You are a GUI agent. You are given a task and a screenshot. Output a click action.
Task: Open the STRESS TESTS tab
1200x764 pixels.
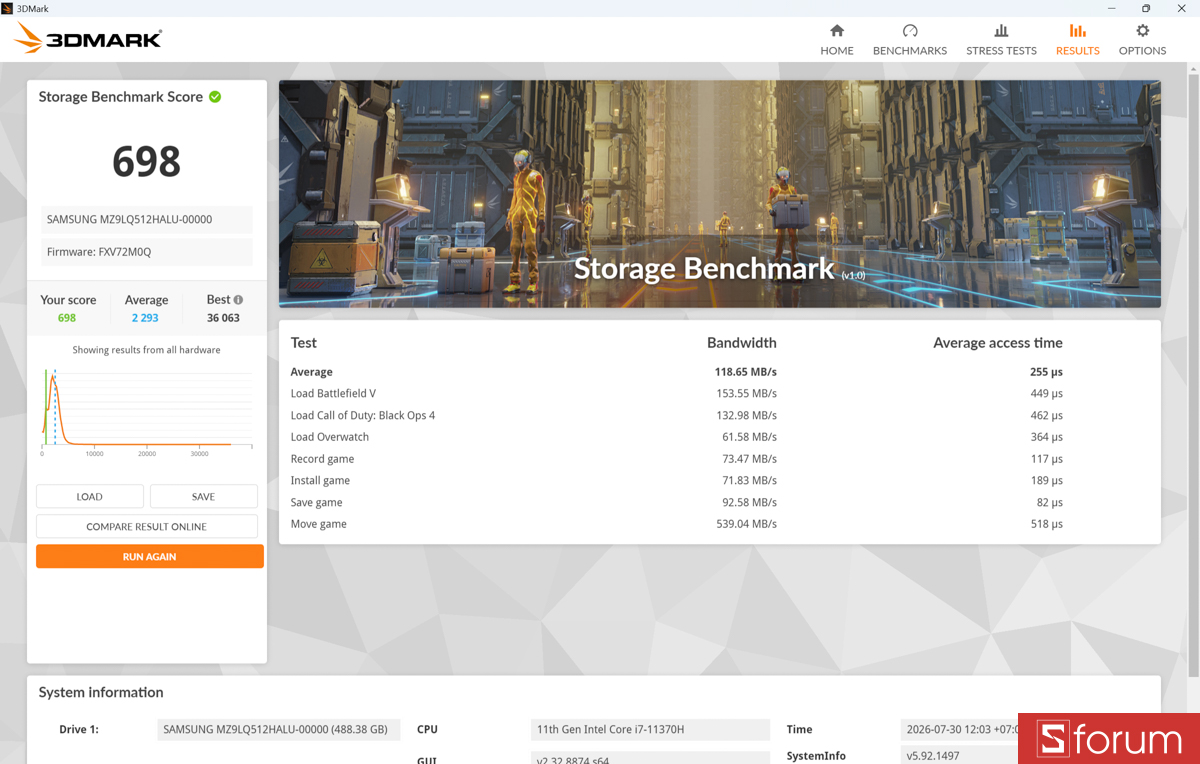tap(1001, 40)
